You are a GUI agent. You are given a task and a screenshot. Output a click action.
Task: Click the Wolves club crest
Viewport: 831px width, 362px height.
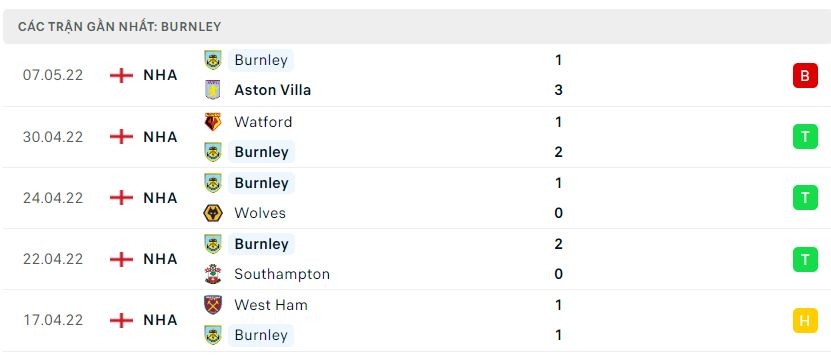213,213
